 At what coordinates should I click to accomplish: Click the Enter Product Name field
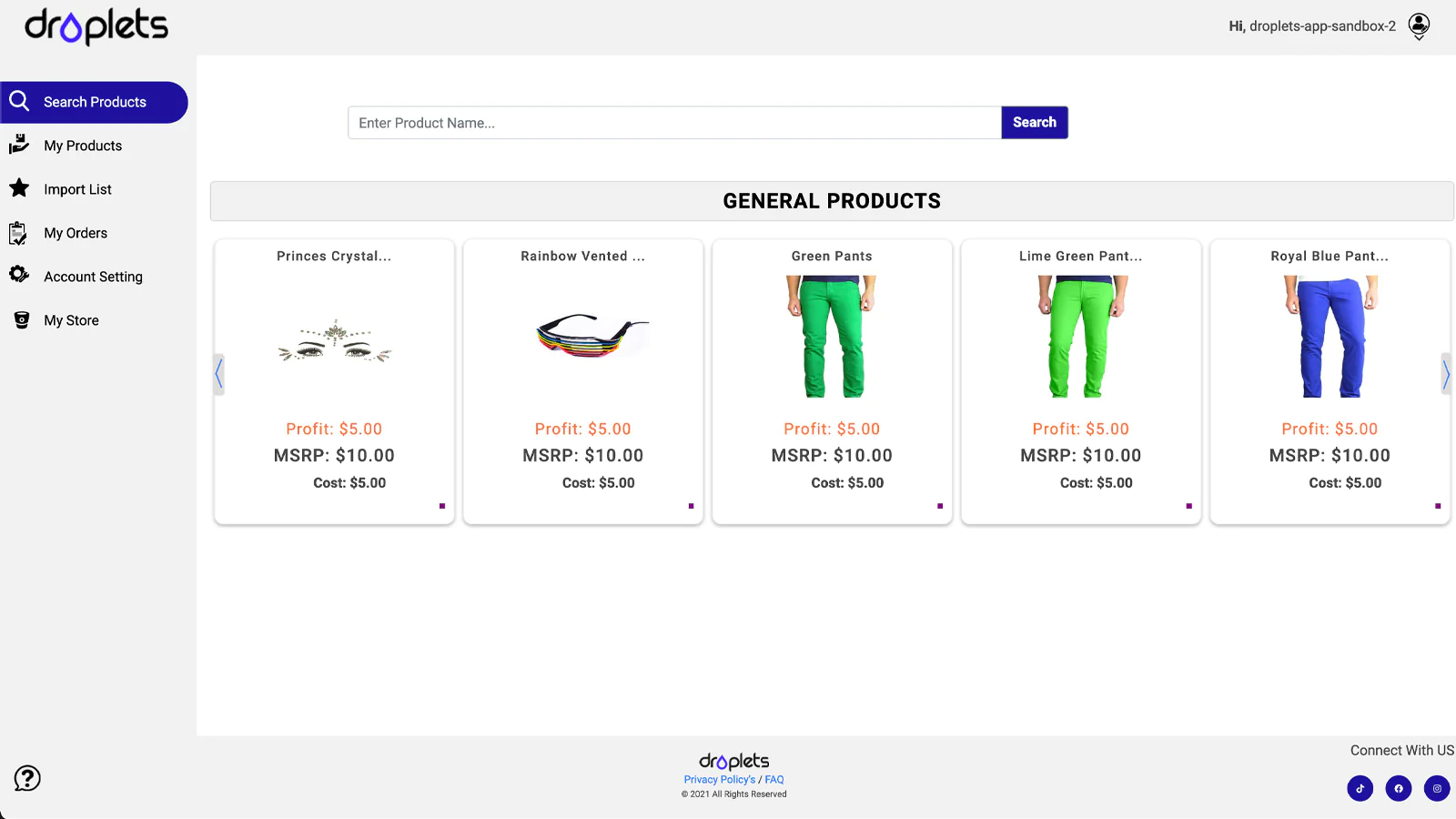point(673,123)
